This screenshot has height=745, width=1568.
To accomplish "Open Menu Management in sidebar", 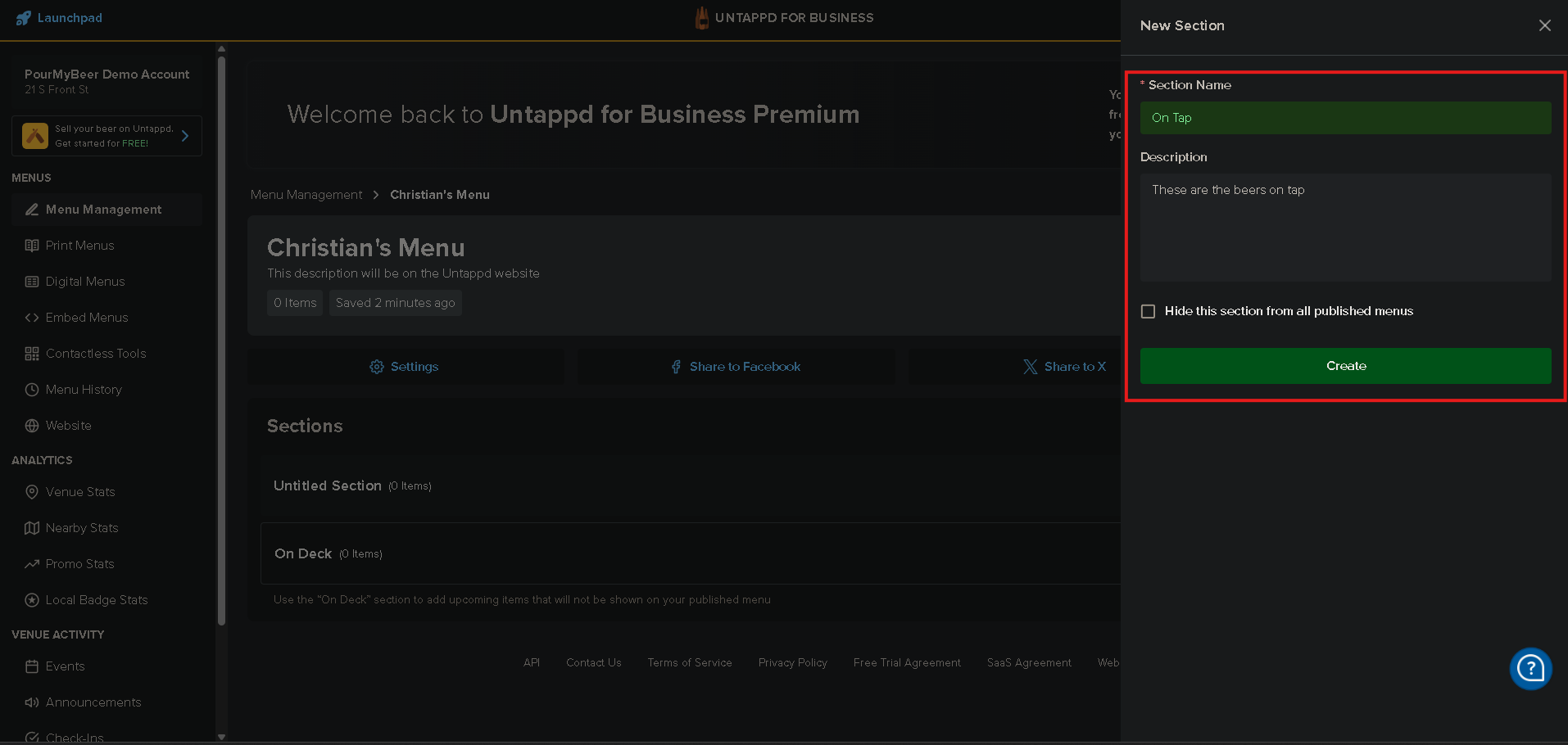I will pyautogui.click(x=106, y=210).
